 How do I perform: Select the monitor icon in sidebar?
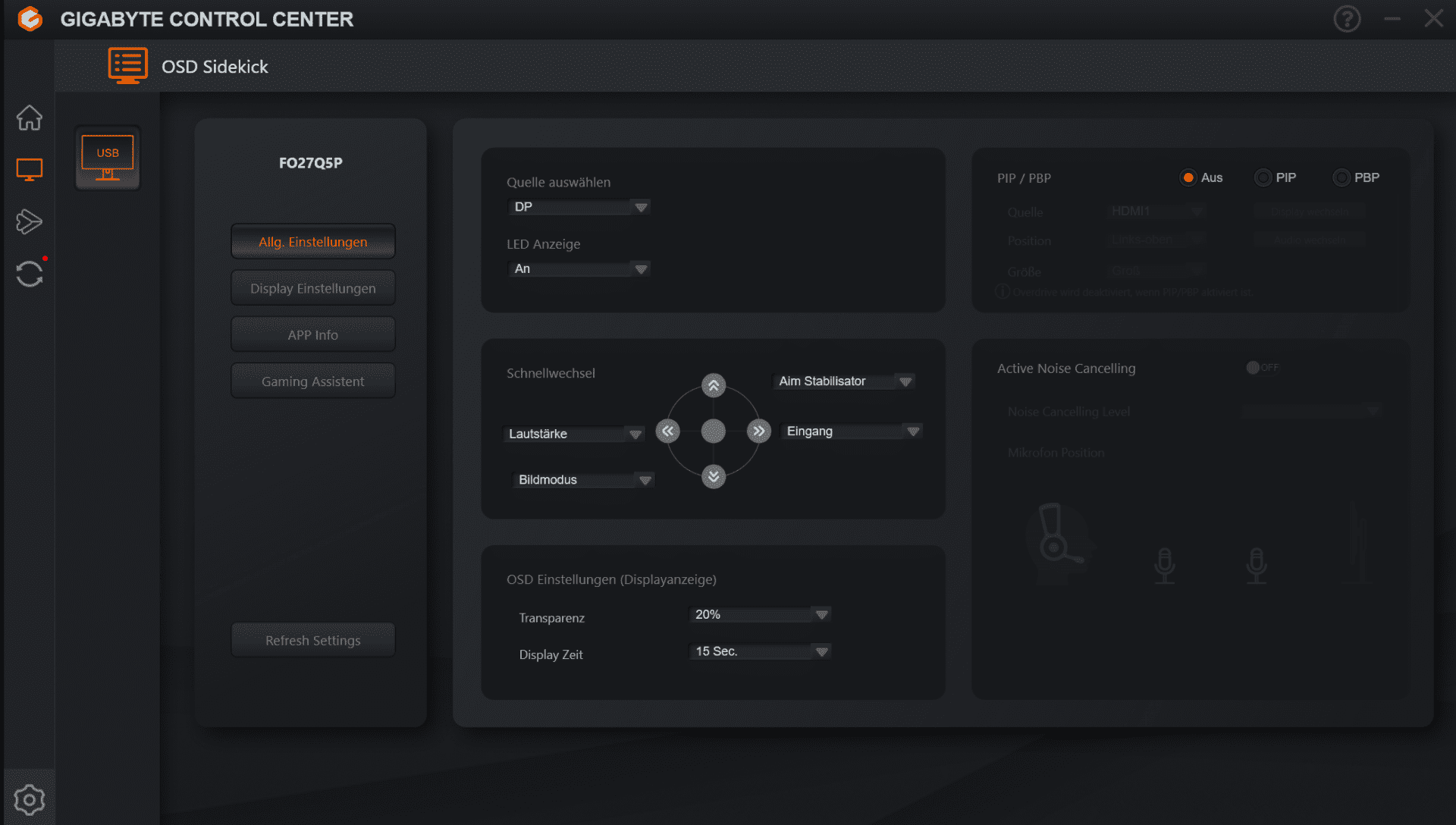29,169
